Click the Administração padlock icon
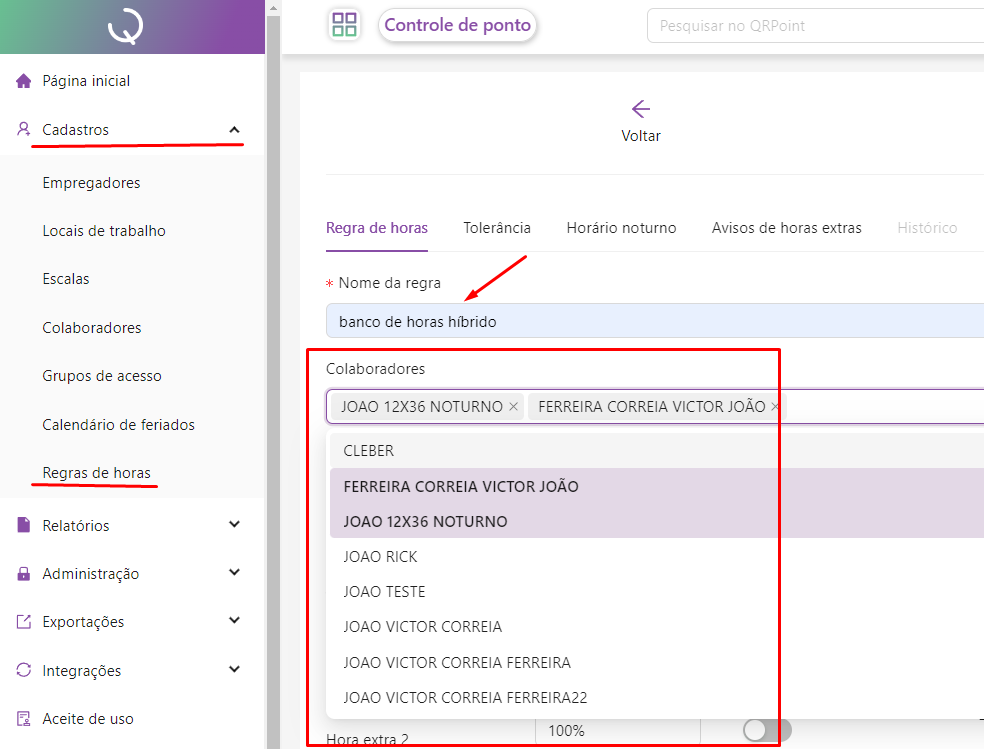Viewport: 984px width, 749px height. click(24, 574)
